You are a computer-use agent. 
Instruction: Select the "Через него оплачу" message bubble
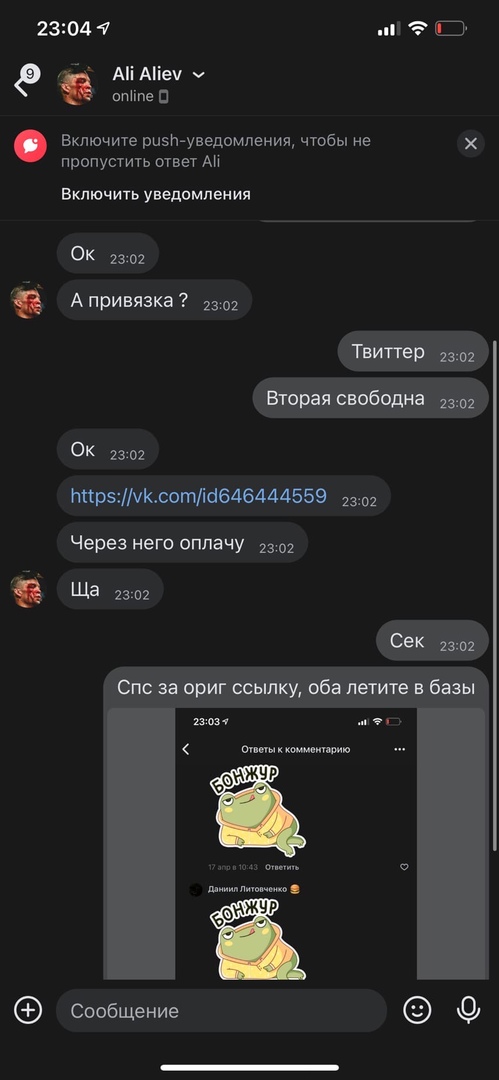coord(182,543)
